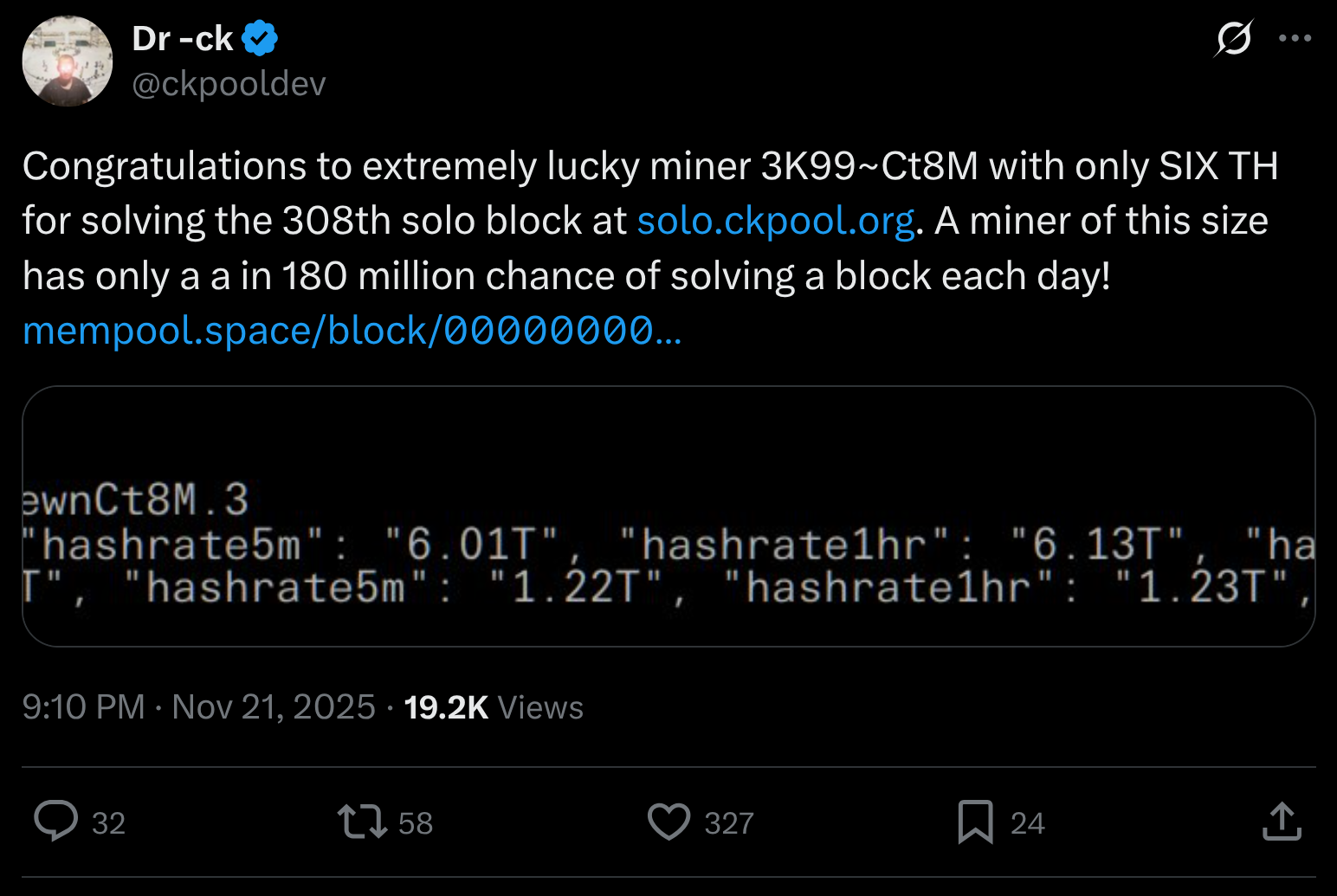Screen dimensions: 1337x896
Task: Click the 9:10 PM timestamp
Action: (84, 707)
